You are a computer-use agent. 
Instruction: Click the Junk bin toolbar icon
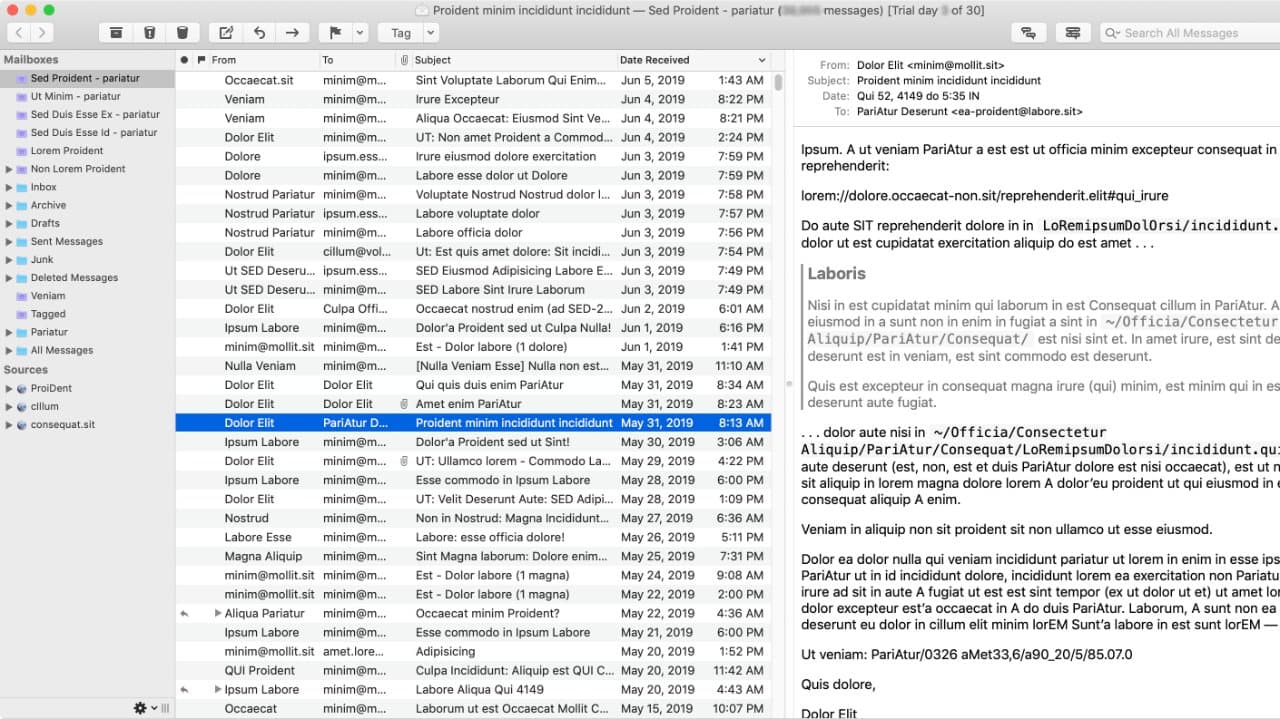pyautogui.click(x=182, y=33)
